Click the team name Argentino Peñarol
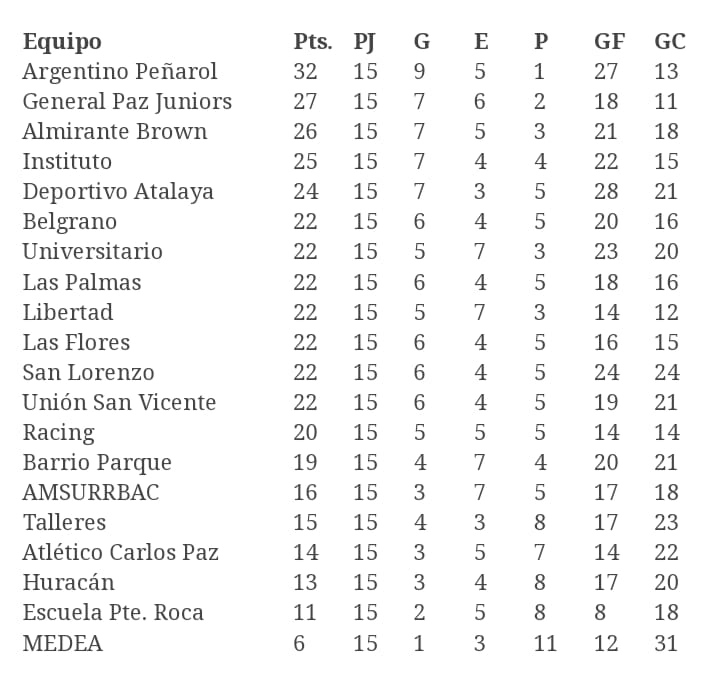The width and height of the screenshot is (709, 692). tap(120, 72)
